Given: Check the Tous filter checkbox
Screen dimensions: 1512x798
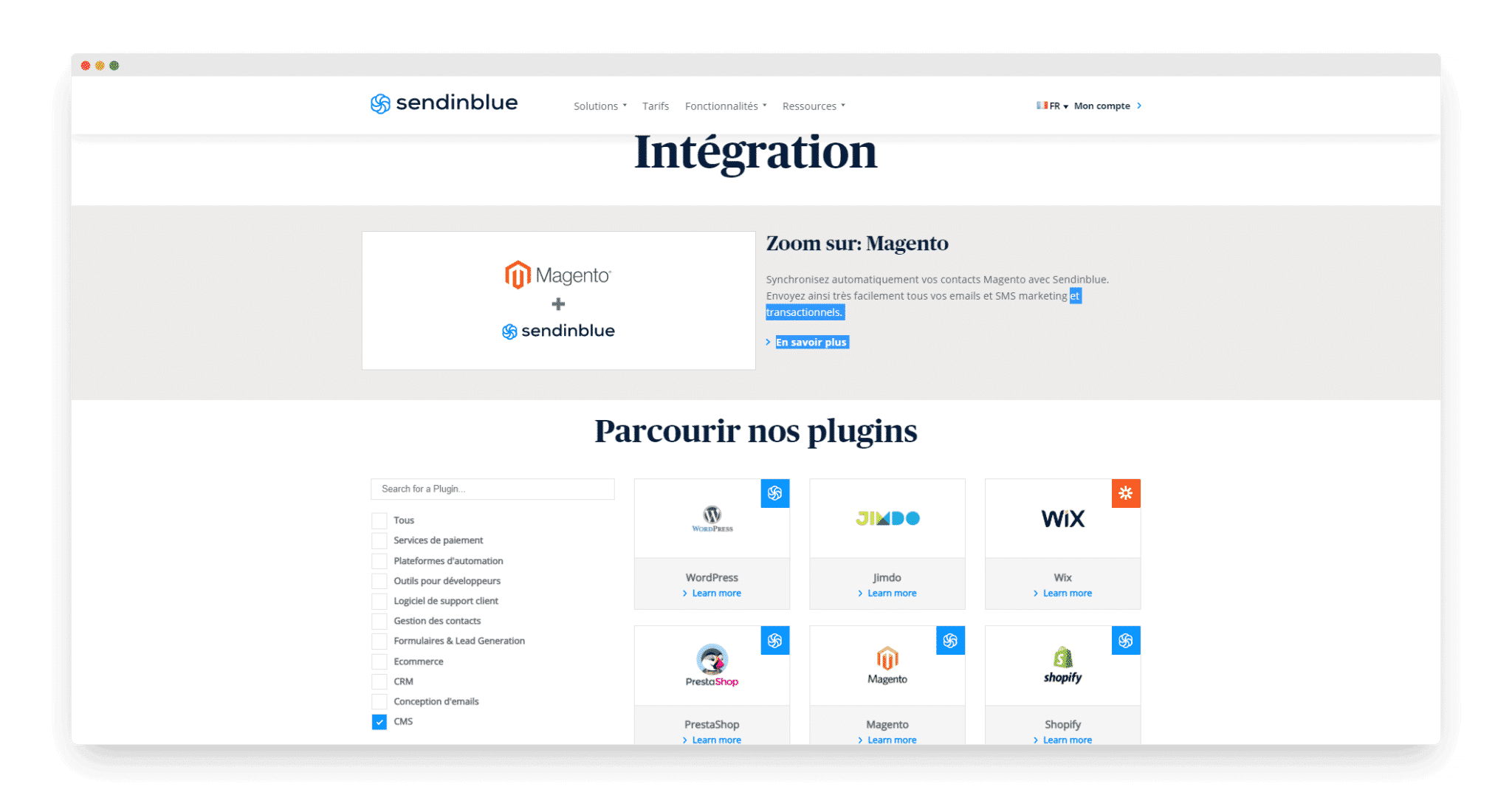Looking at the screenshot, I should click(379, 520).
